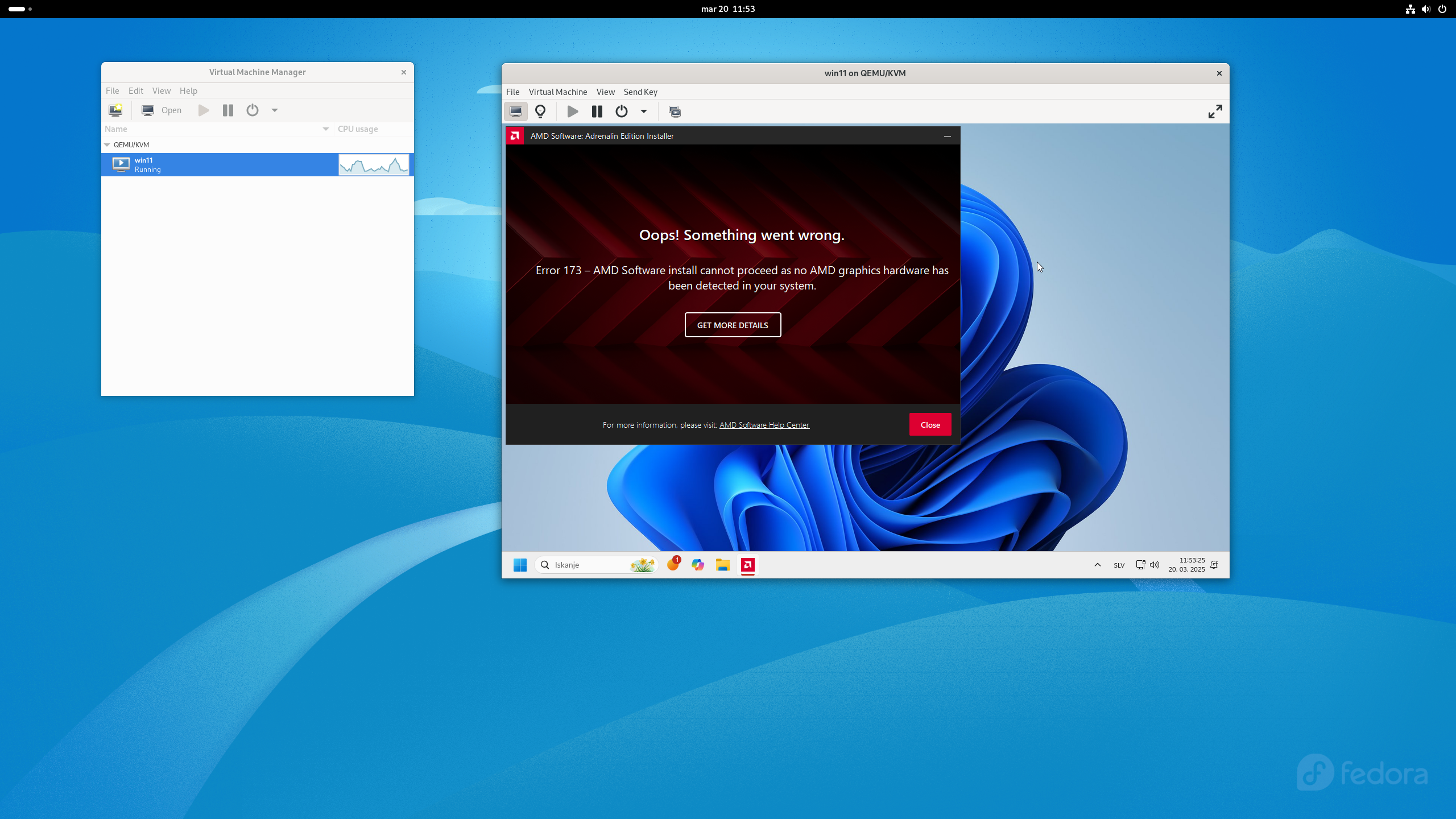Open the Help menu in Virtual Machine Manager
Image resolution: width=1456 pixels, height=819 pixels.
click(188, 90)
